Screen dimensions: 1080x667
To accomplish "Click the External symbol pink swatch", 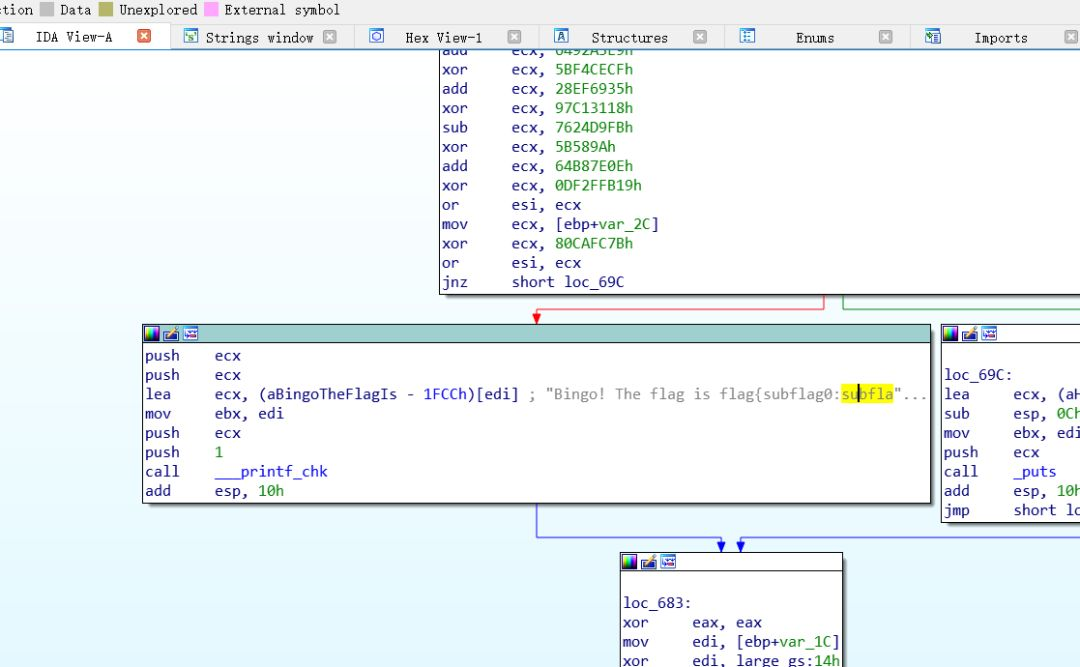I will 211,10.
